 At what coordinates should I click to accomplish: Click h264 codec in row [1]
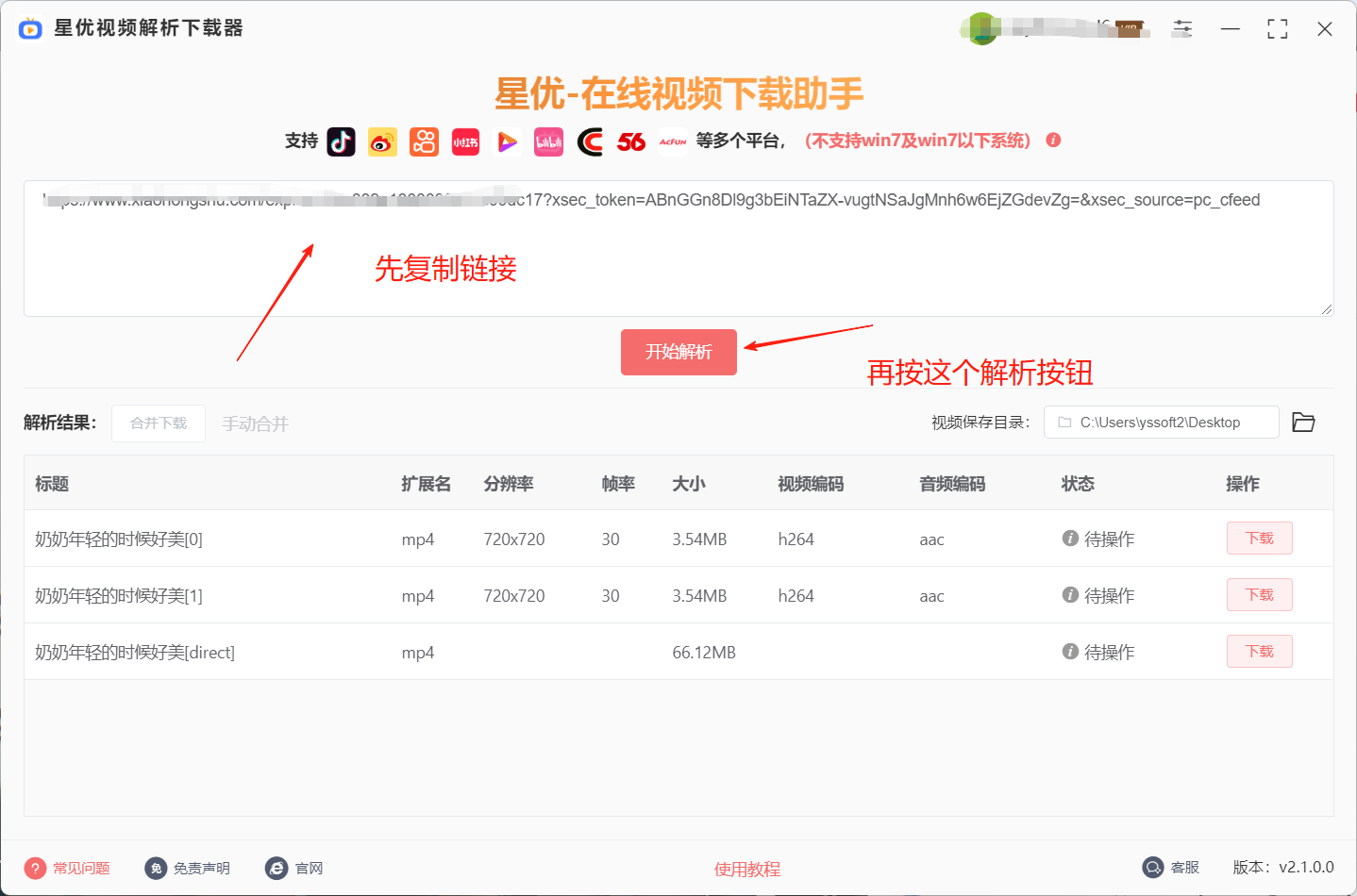[x=796, y=596]
